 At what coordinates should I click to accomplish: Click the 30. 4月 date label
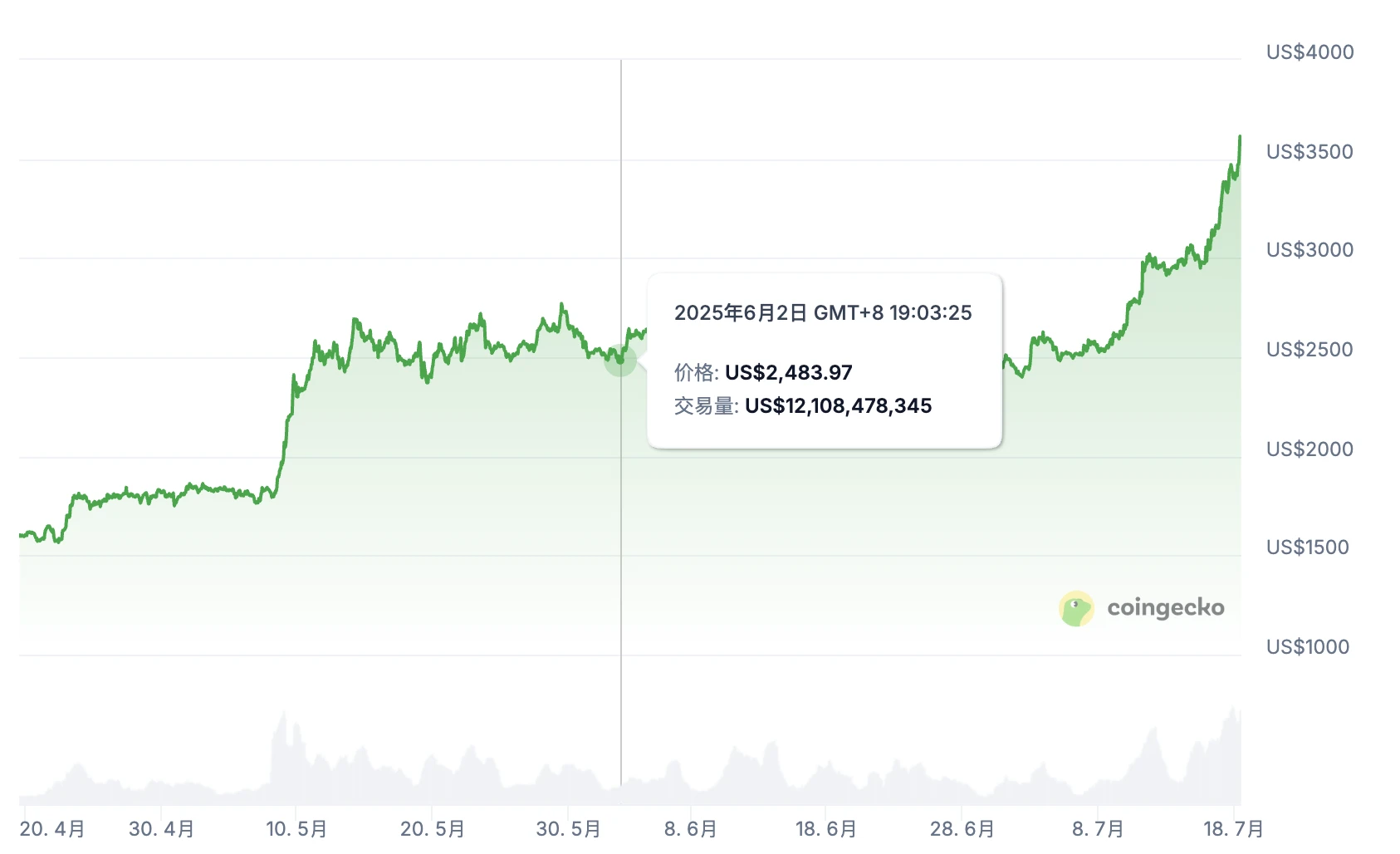(162, 829)
